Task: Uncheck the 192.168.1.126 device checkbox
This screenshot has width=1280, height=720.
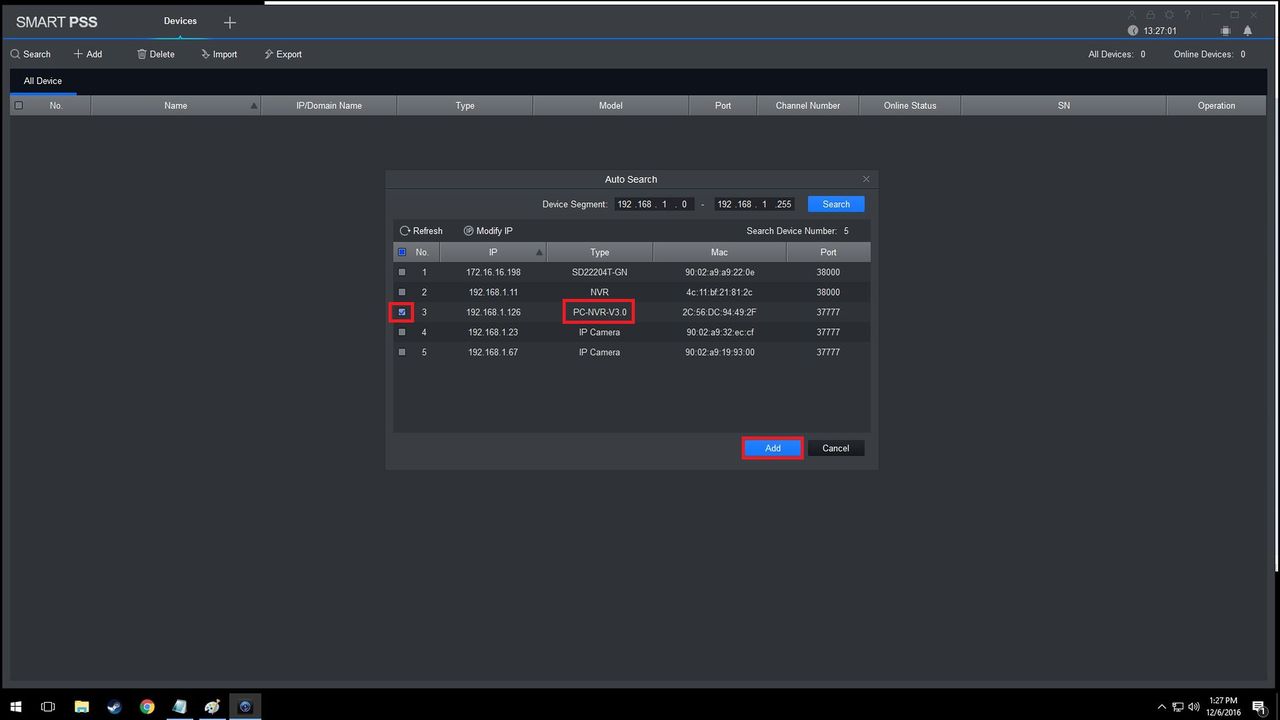Action: 402,312
